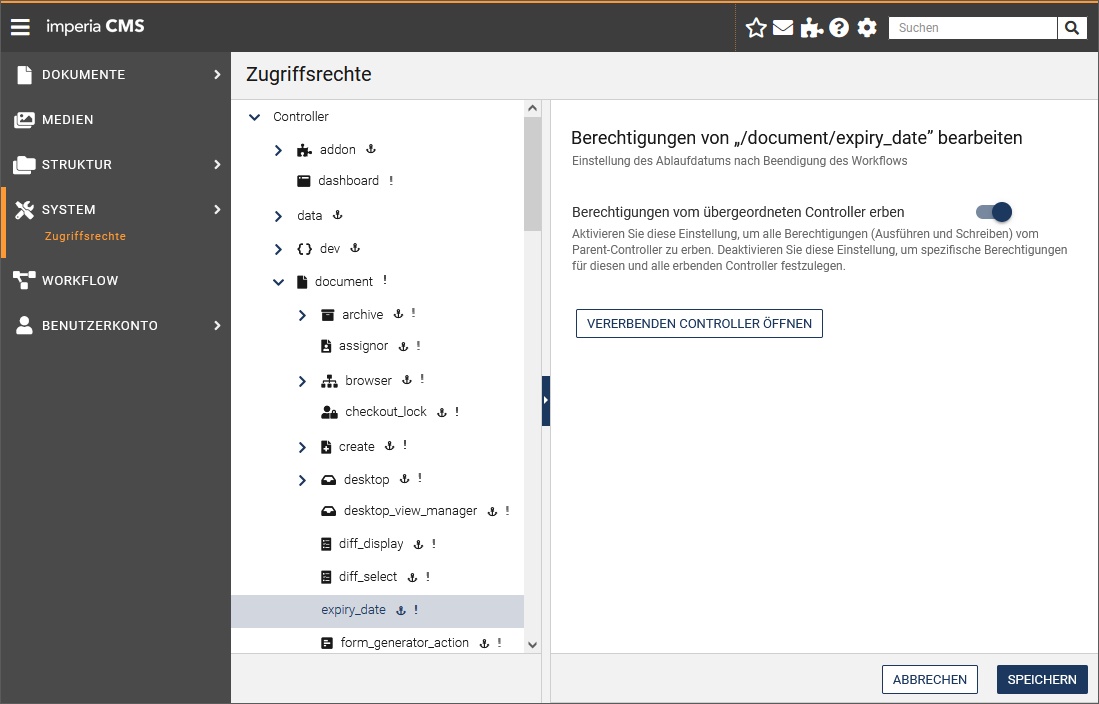This screenshot has height=704, width=1099.
Task: Click the Dokumente page icon in sidebar
Action: coord(25,74)
